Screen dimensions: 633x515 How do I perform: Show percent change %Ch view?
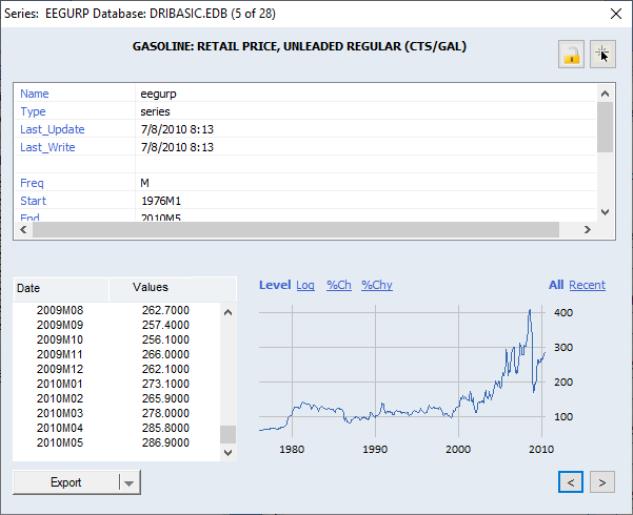[339, 285]
